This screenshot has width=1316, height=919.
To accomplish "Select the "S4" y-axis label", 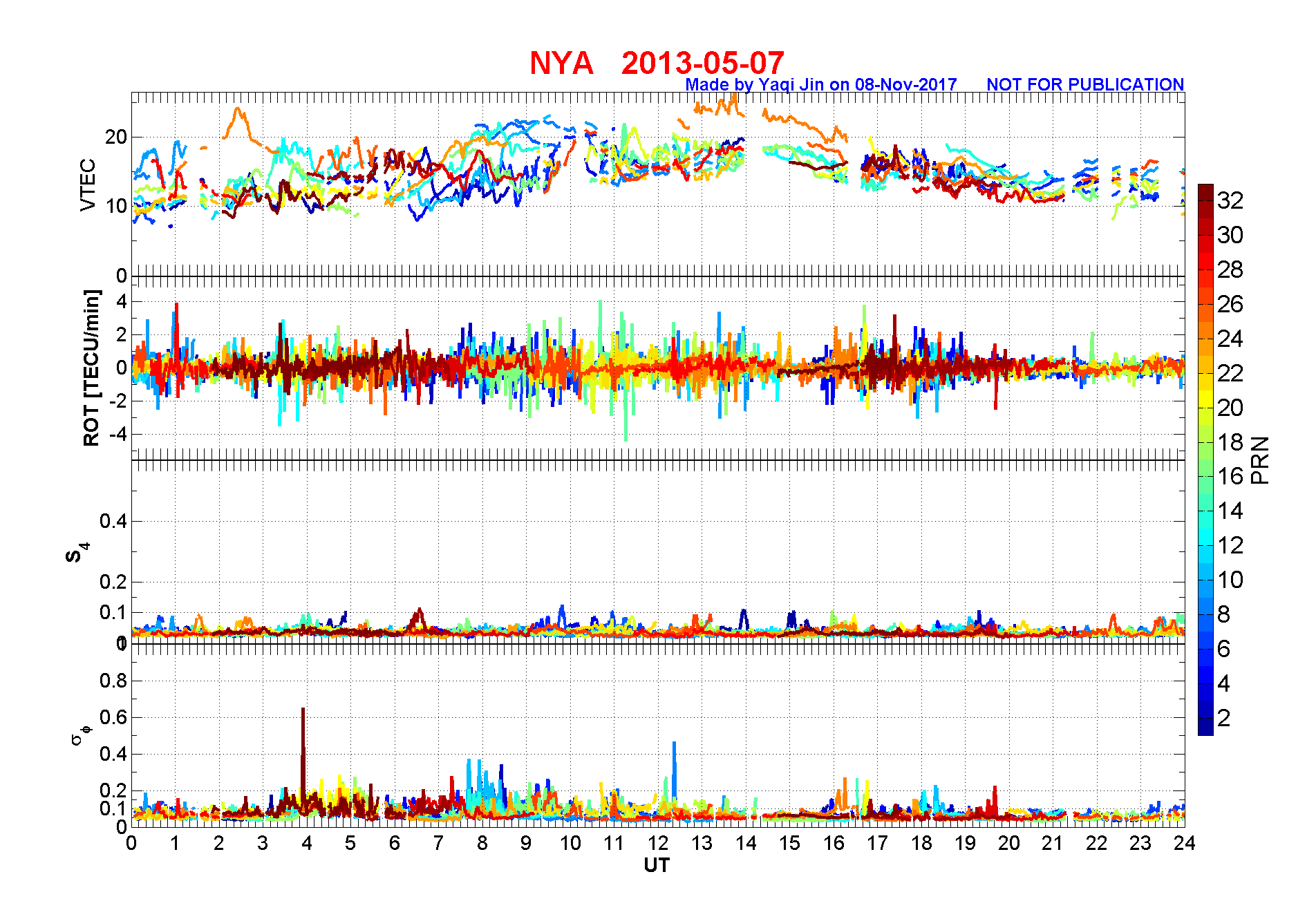I will pyautogui.click(x=77, y=553).
